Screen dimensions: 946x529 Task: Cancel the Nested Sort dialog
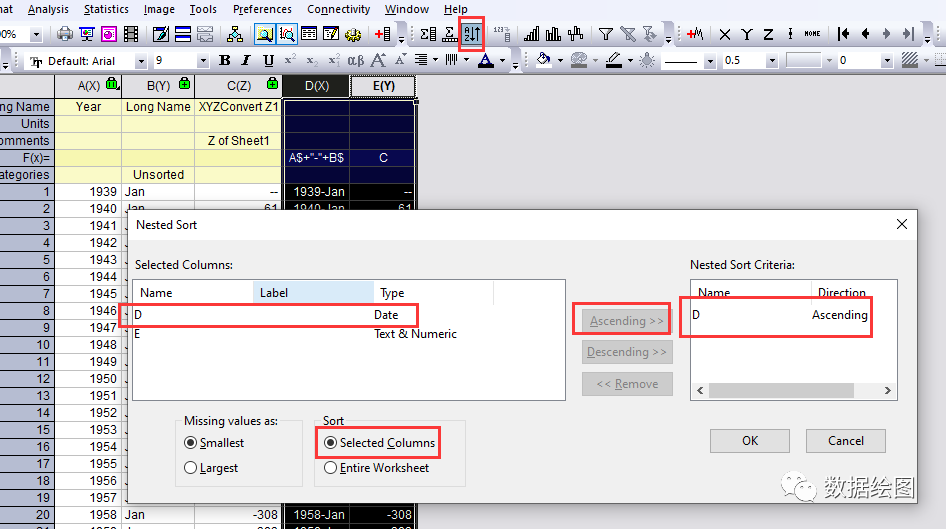[x=846, y=441]
